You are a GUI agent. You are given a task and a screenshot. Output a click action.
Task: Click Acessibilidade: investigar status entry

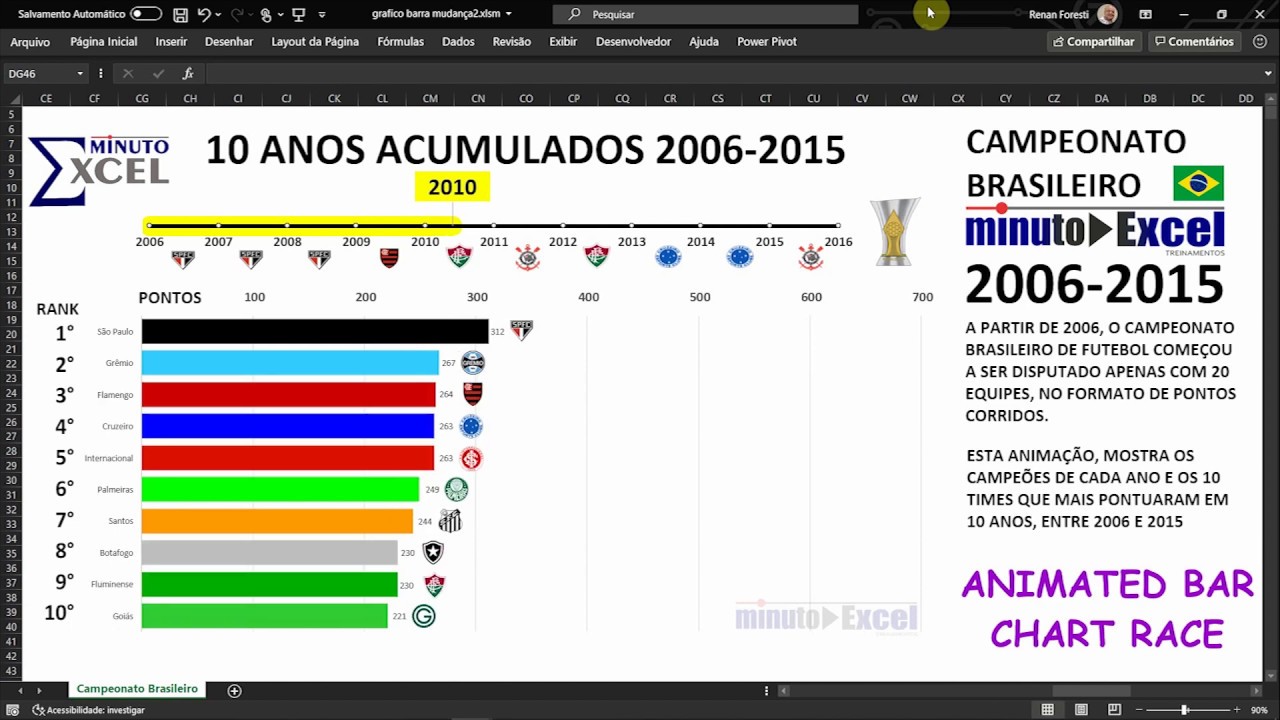point(89,710)
